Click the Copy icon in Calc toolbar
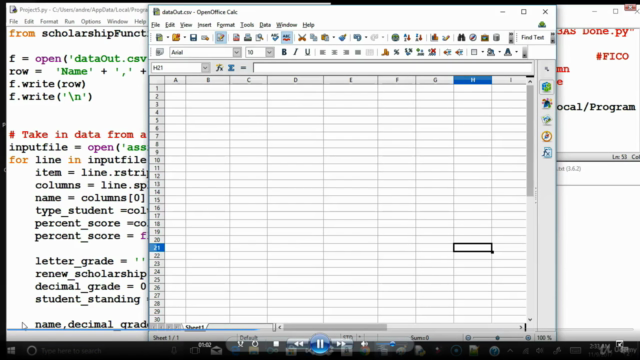 (313, 38)
